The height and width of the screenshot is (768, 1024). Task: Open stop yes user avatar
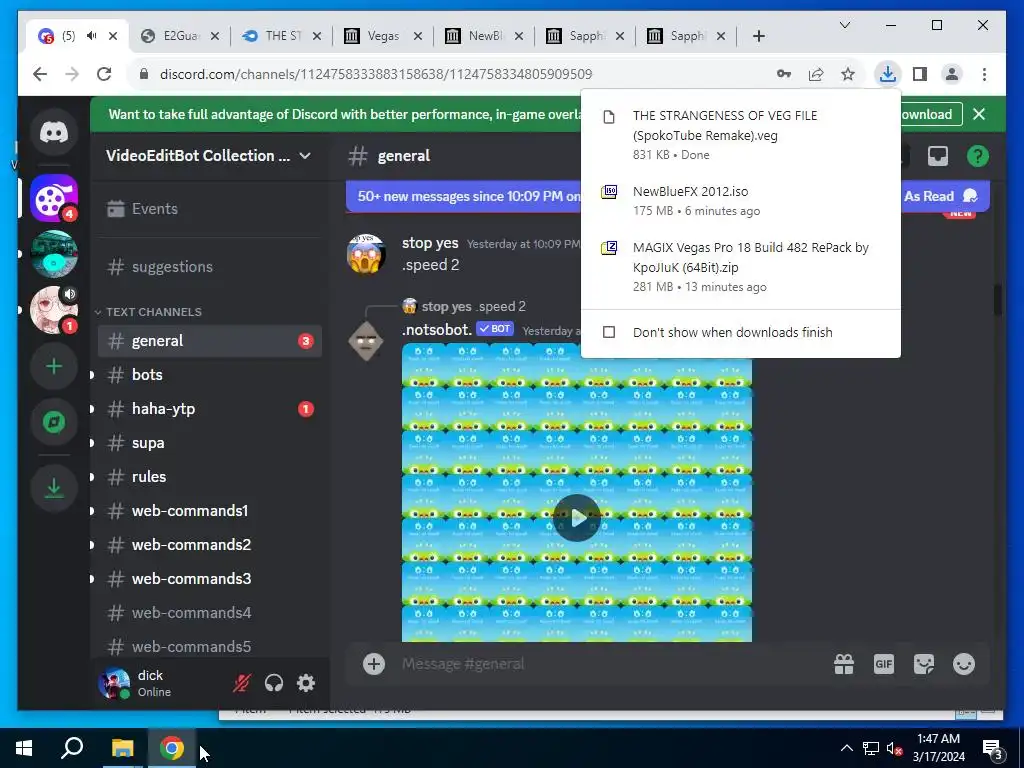366,254
